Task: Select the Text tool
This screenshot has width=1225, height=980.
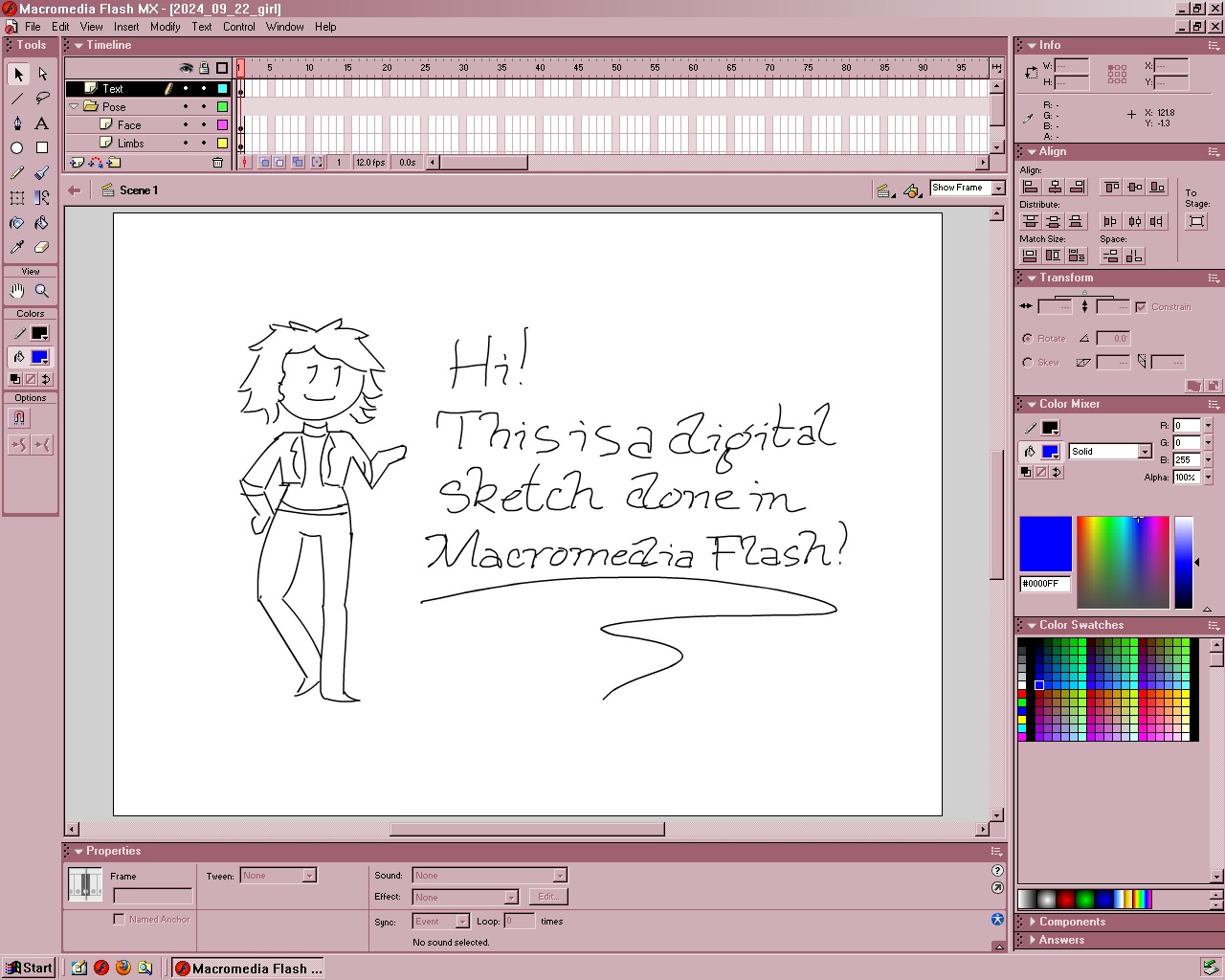Action: pos(42,123)
